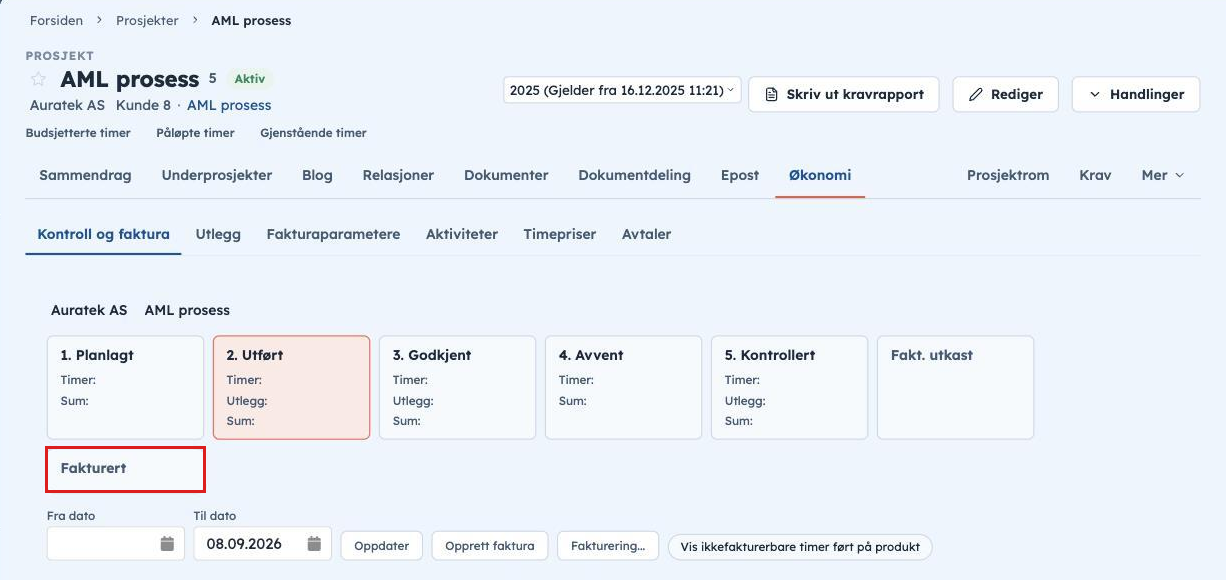Switch to the Sammendrag tab
The height and width of the screenshot is (580, 1226).
(x=85, y=175)
